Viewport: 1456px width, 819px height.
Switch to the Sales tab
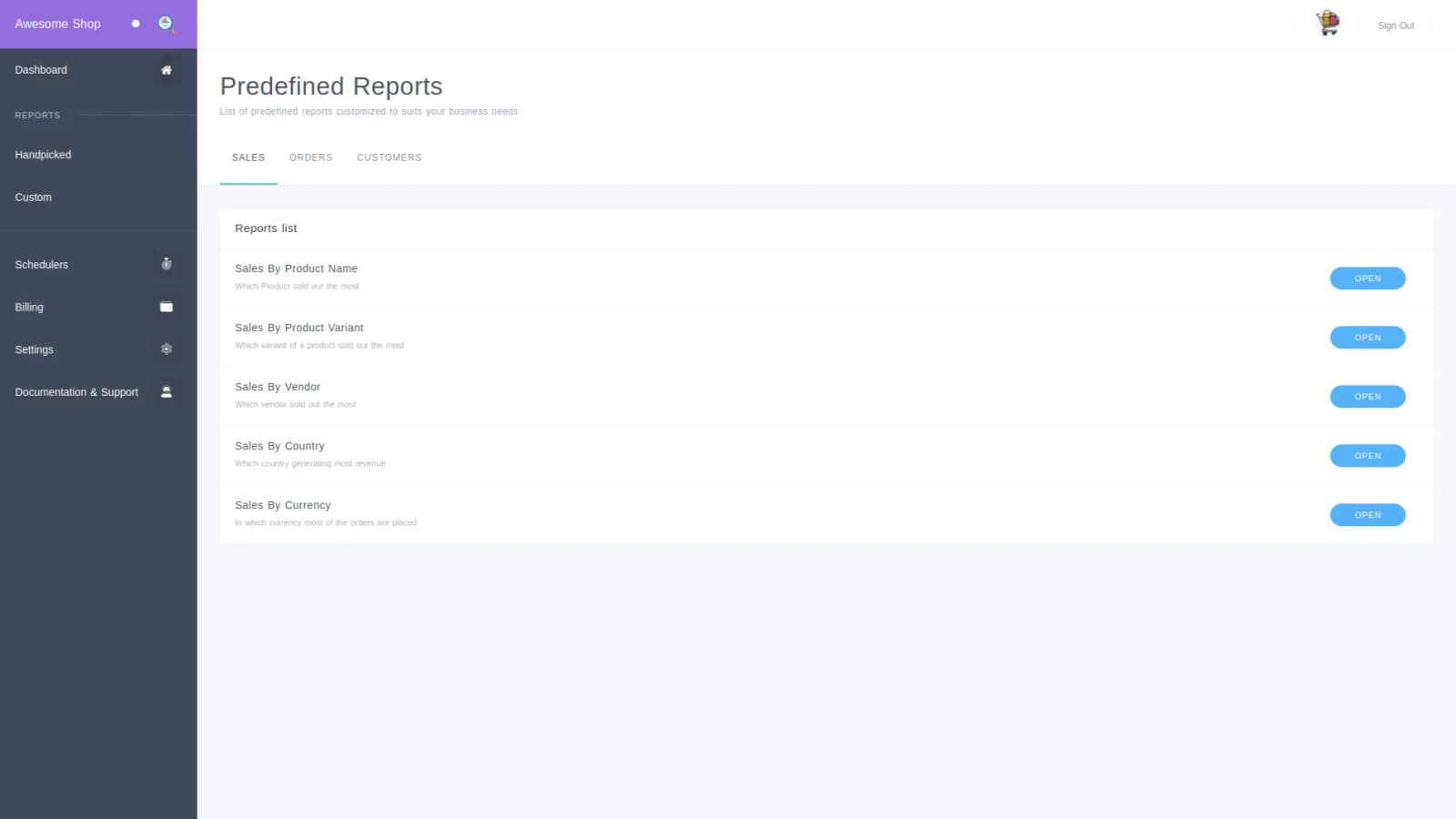click(248, 157)
